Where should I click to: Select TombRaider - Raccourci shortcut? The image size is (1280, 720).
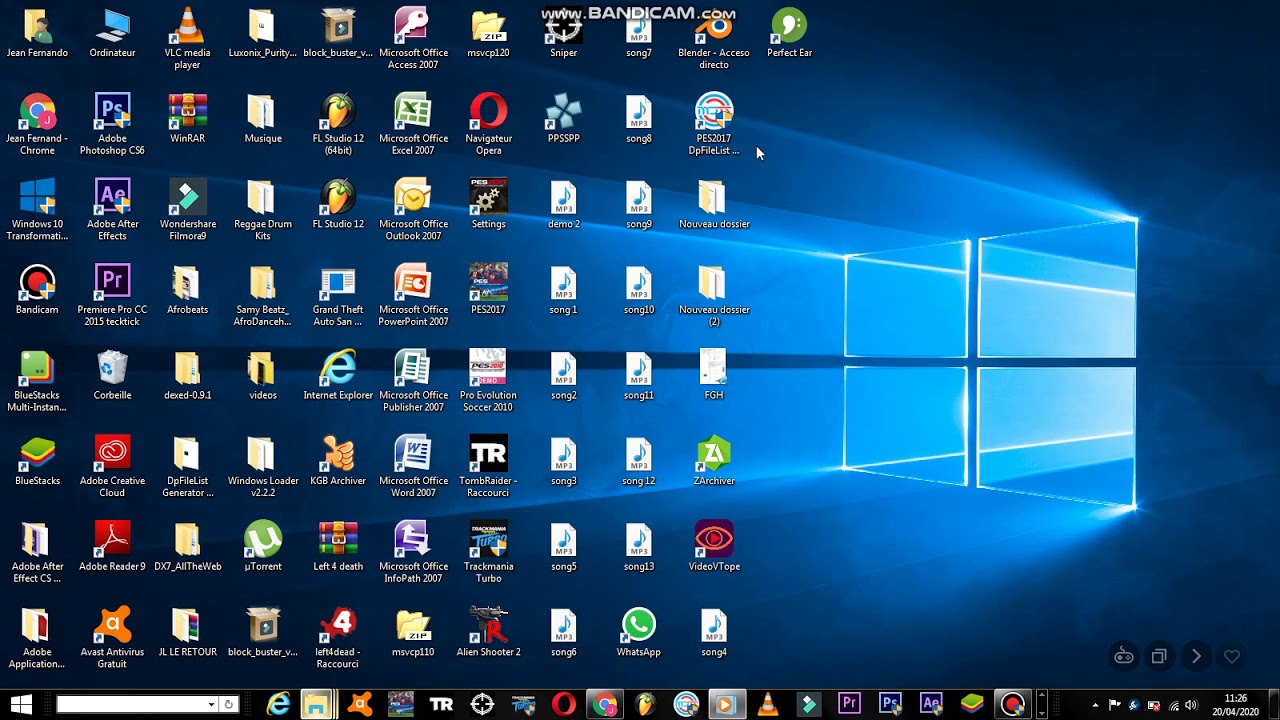tap(488, 467)
